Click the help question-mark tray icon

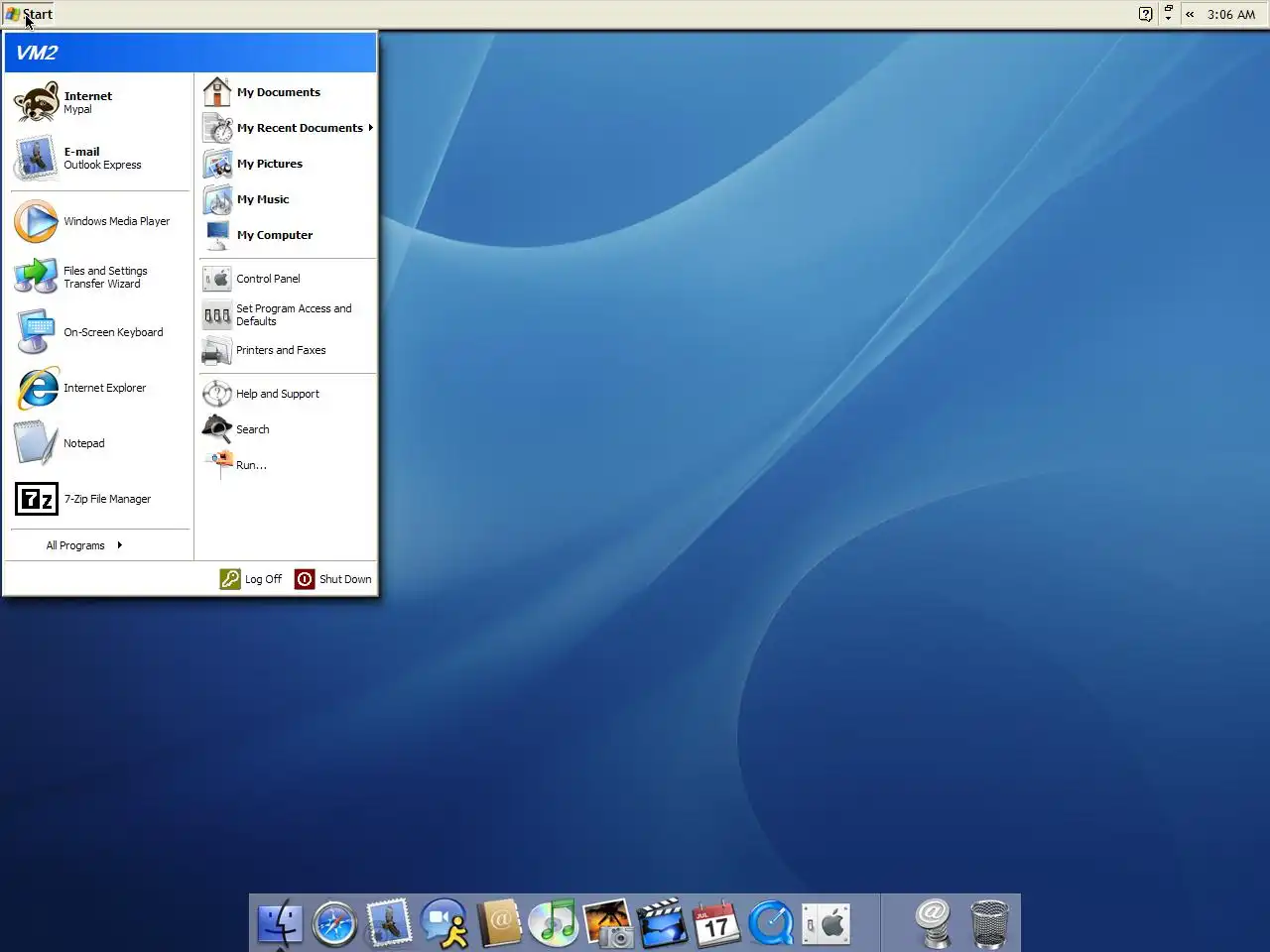point(1145,14)
